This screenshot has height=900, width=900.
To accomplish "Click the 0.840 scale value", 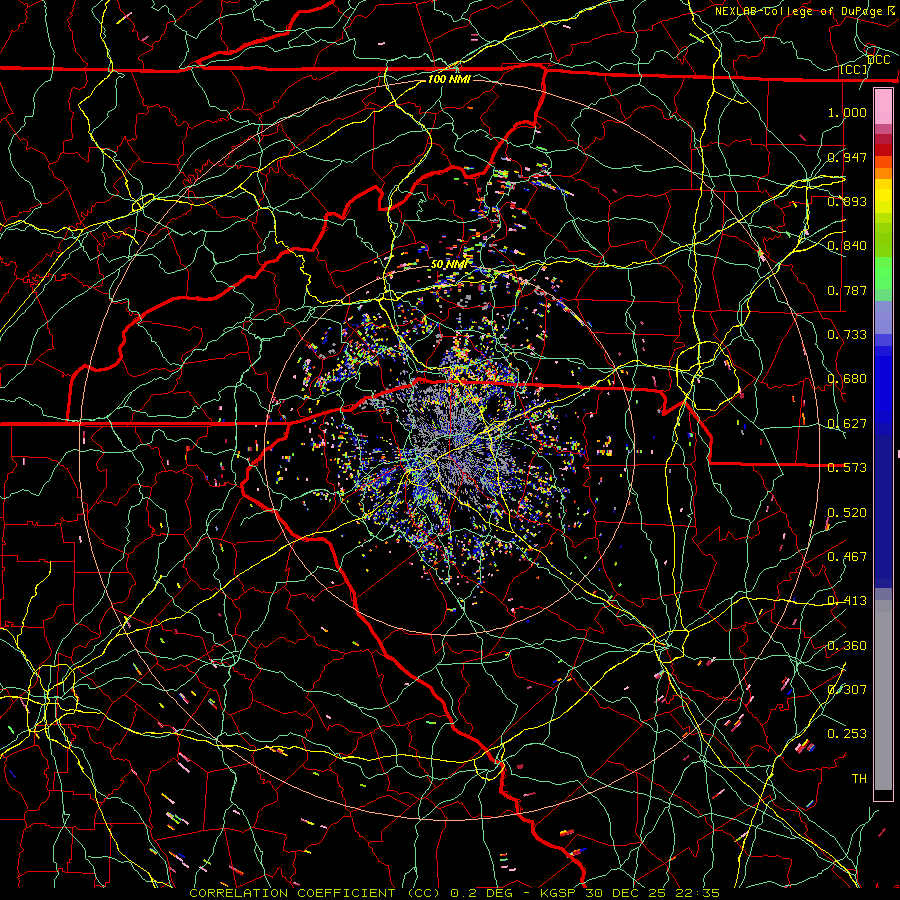I will [847, 246].
